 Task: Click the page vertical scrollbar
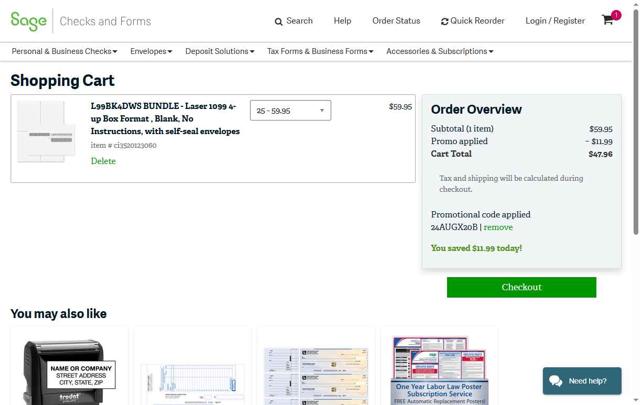click(636, 122)
